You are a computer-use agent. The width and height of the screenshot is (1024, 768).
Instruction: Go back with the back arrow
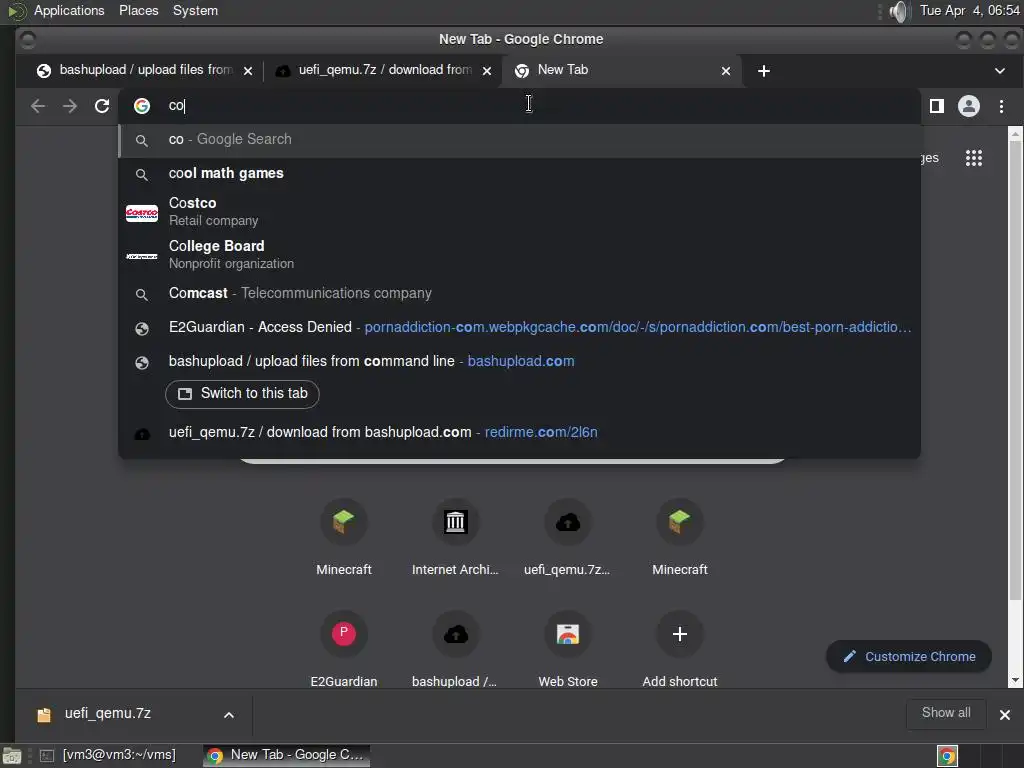(x=38, y=106)
